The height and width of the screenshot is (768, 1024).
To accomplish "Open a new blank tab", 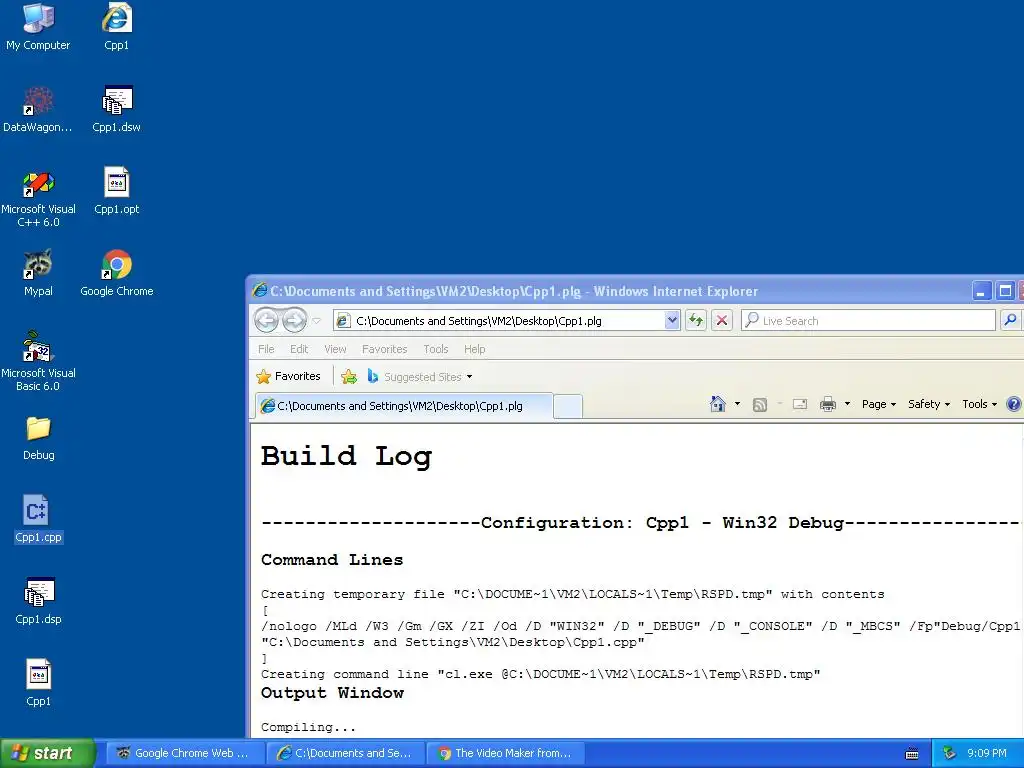I will [x=568, y=406].
